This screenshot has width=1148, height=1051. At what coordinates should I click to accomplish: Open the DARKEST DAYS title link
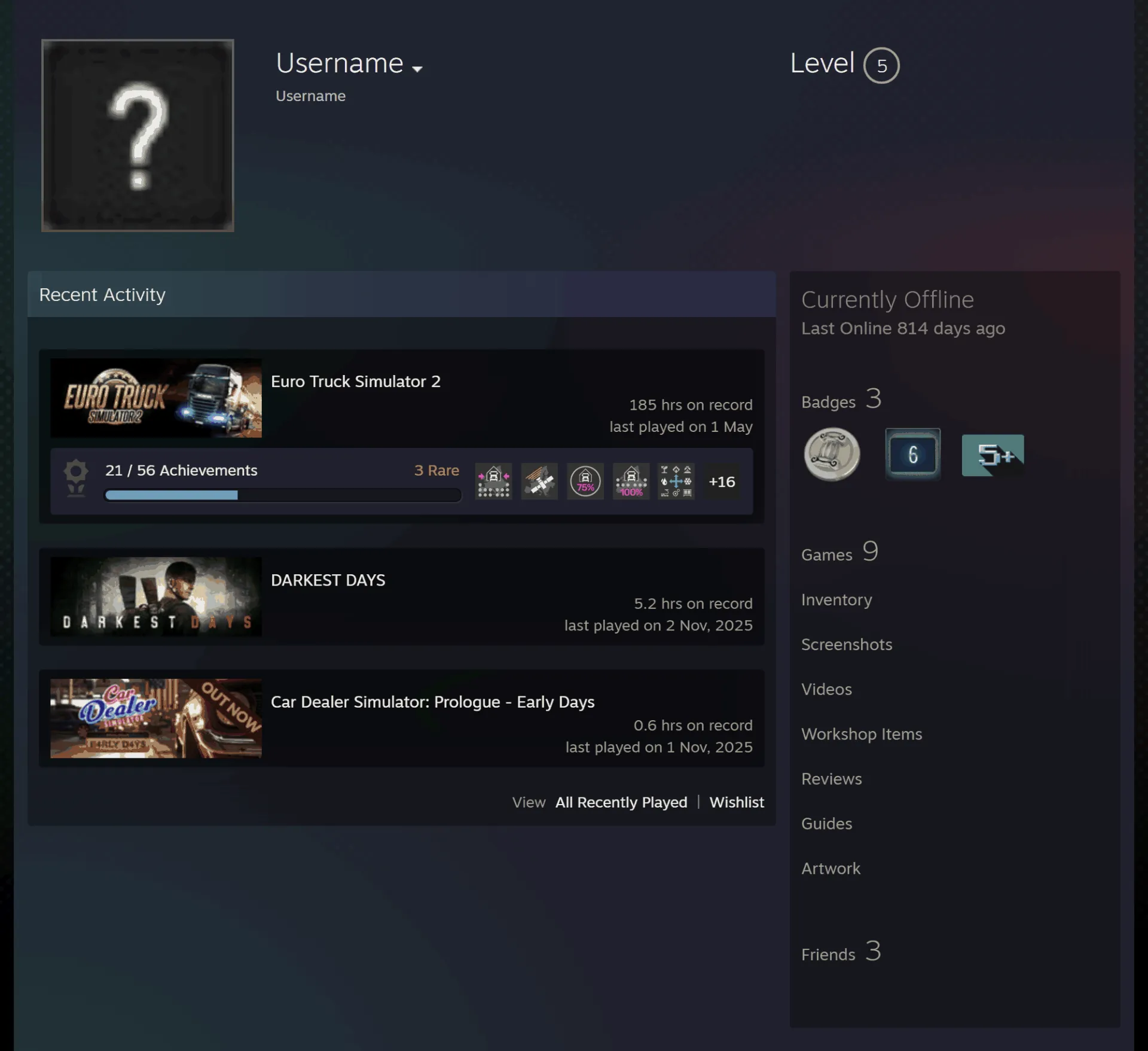coord(328,580)
